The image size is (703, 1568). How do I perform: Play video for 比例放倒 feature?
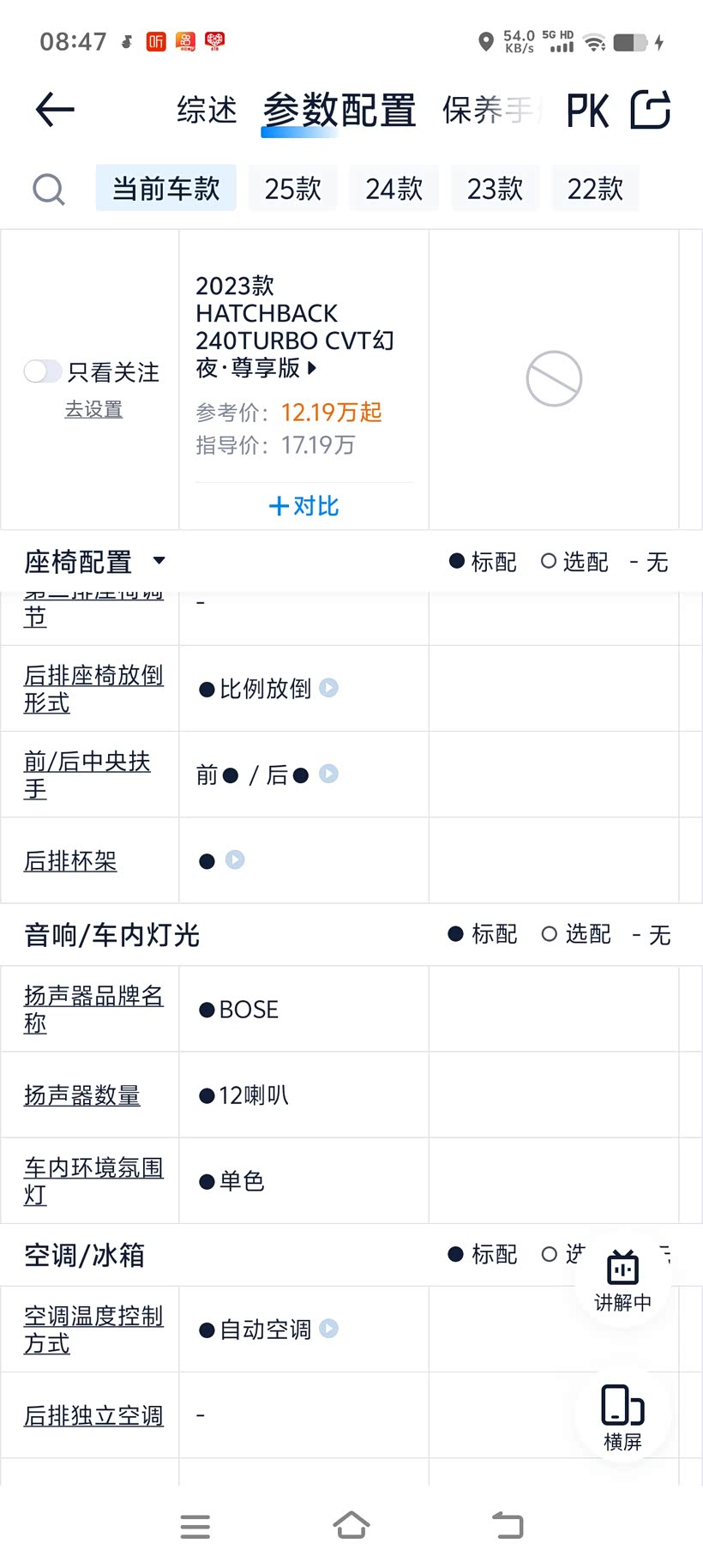click(x=329, y=688)
